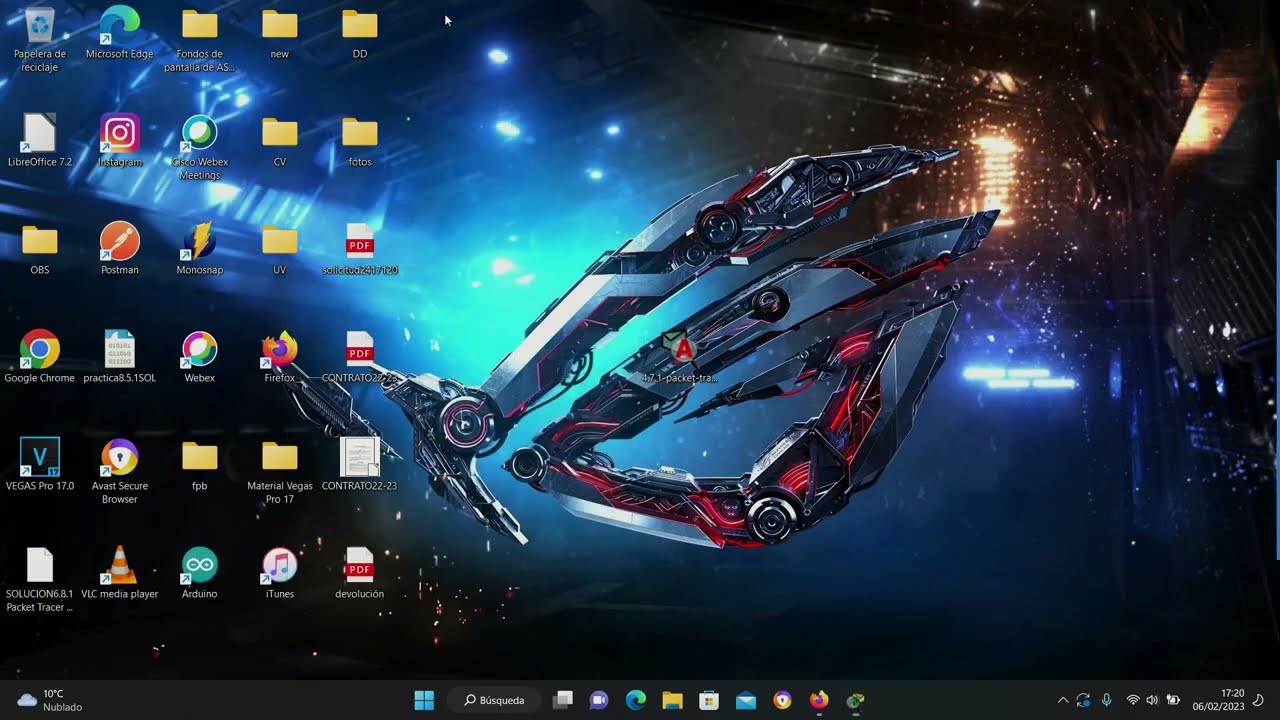The height and width of the screenshot is (720, 1280).
Task: Select the DD folder
Action: pyautogui.click(x=360, y=32)
